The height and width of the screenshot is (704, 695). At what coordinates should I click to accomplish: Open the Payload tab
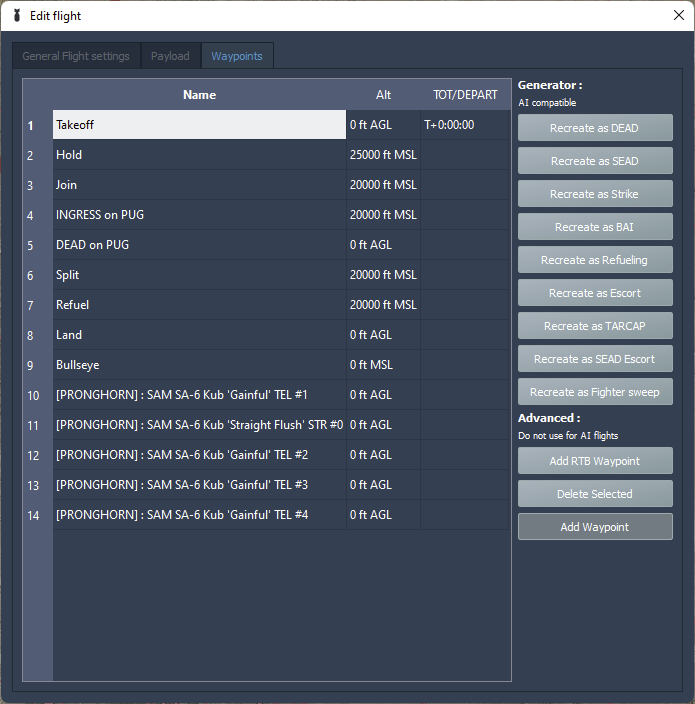[x=170, y=56]
